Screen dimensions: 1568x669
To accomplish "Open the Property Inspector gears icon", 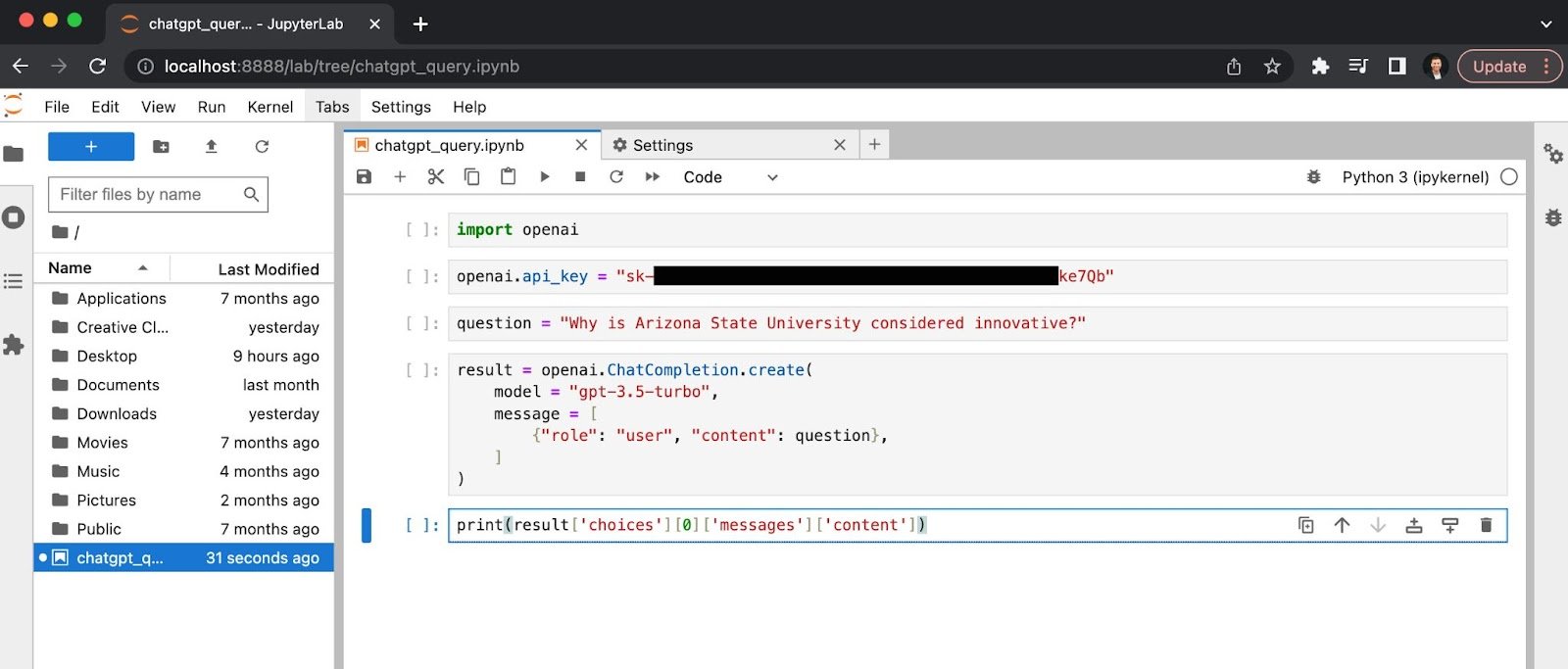I will point(1553,154).
